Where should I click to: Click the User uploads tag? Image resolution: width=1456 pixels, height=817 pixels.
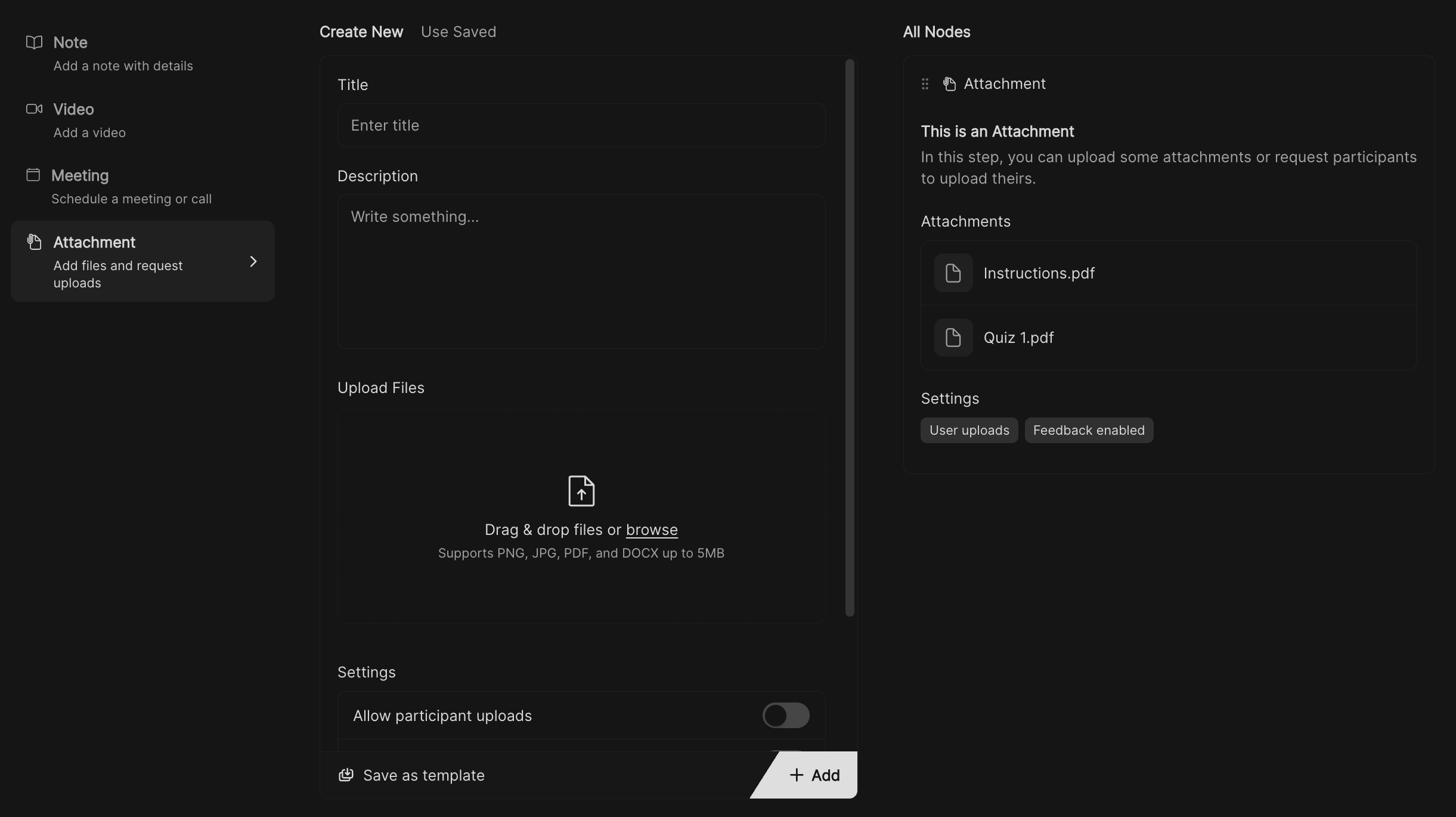coord(969,431)
